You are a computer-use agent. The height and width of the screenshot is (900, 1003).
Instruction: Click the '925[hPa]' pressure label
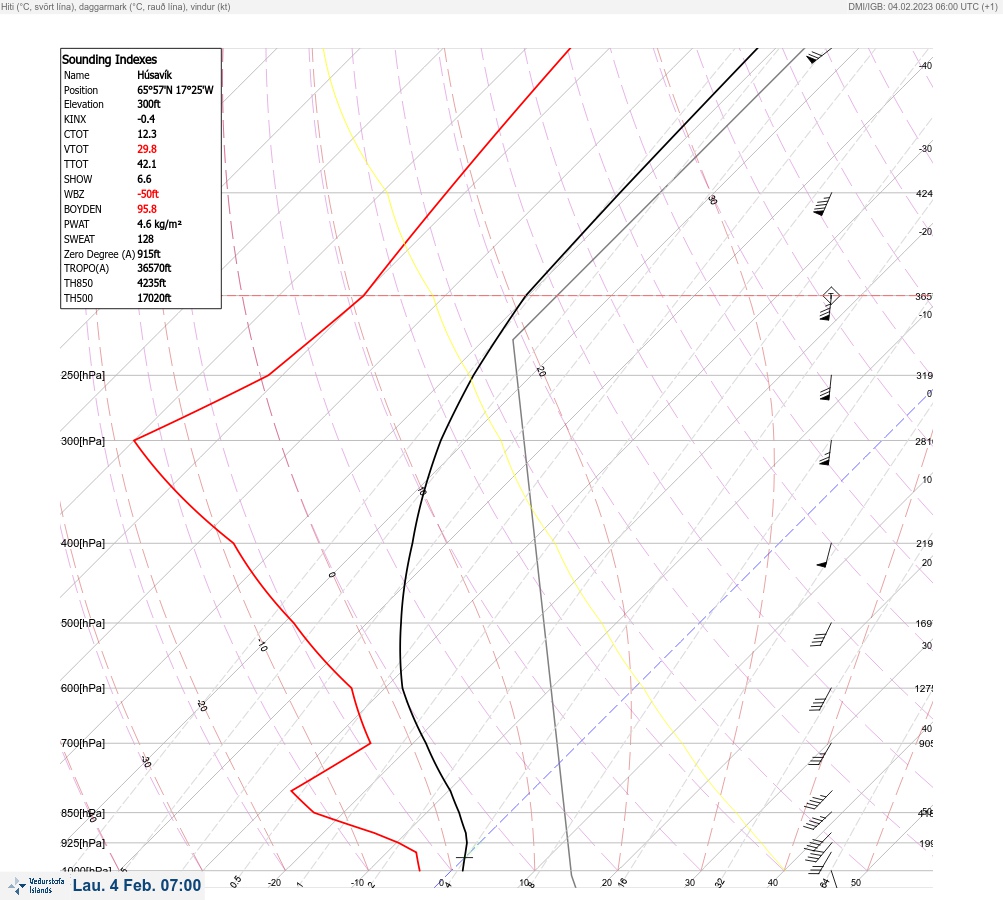[83, 843]
